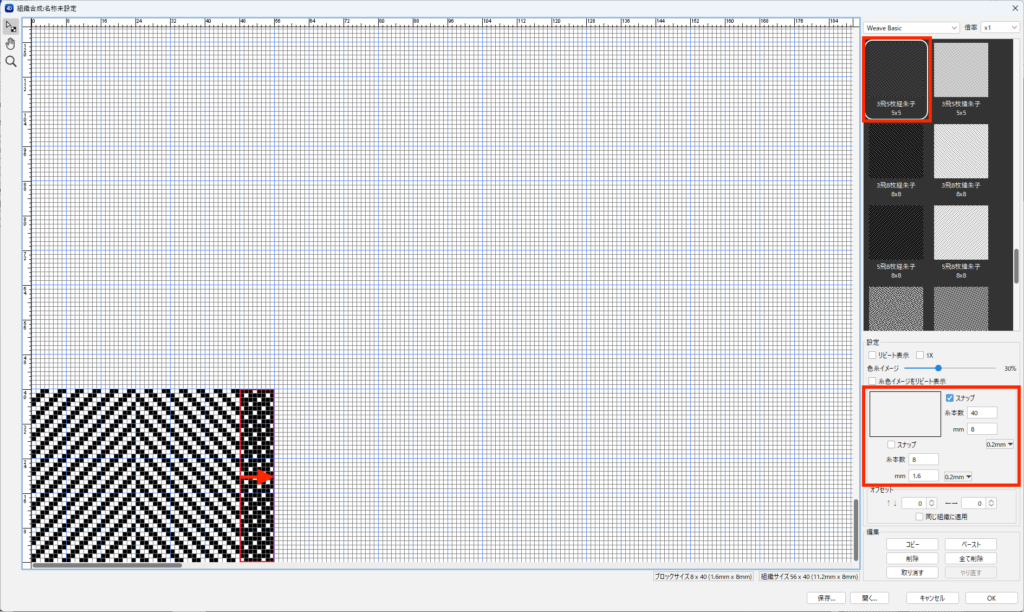Click the vertical offset stepper arrows
Image resolution: width=1024 pixels, height=612 pixels.
[932, 503]
